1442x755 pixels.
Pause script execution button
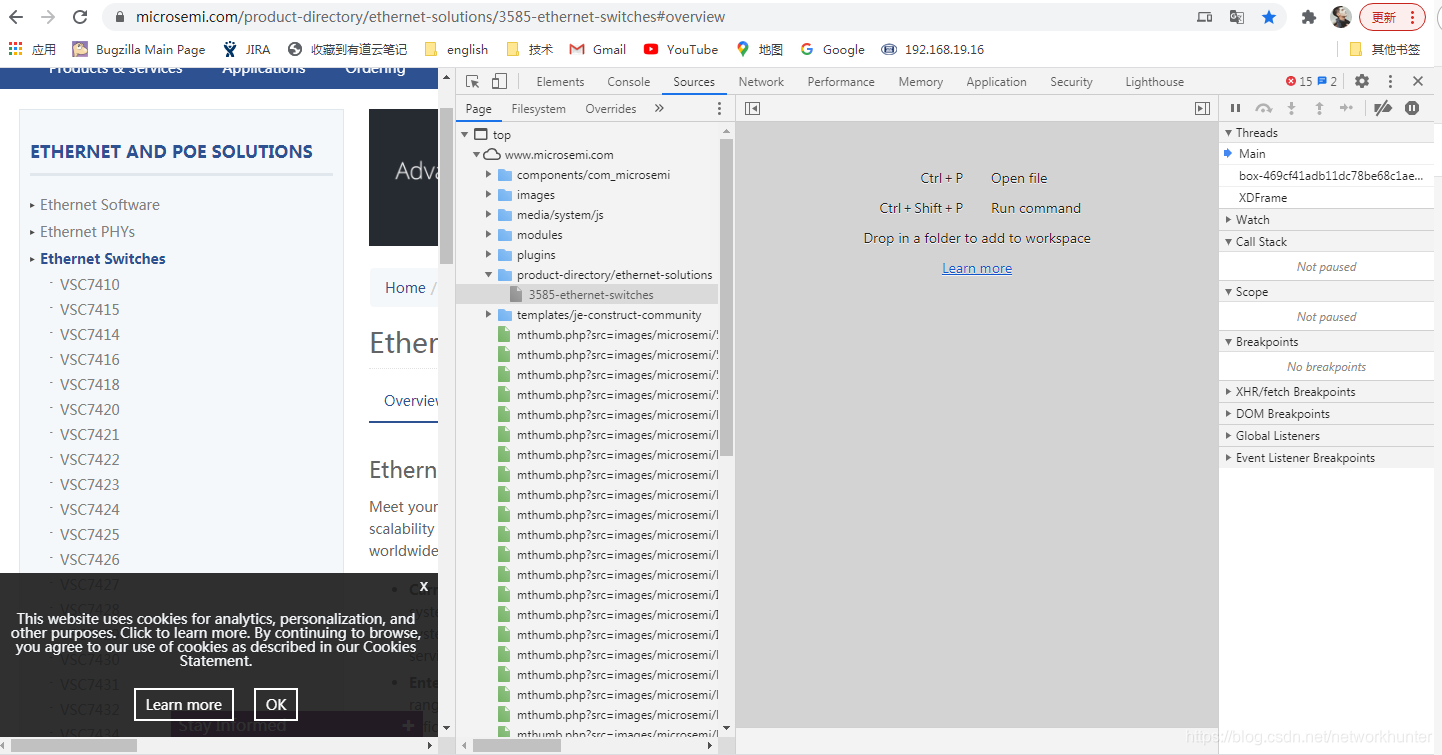click(1235, 108)
